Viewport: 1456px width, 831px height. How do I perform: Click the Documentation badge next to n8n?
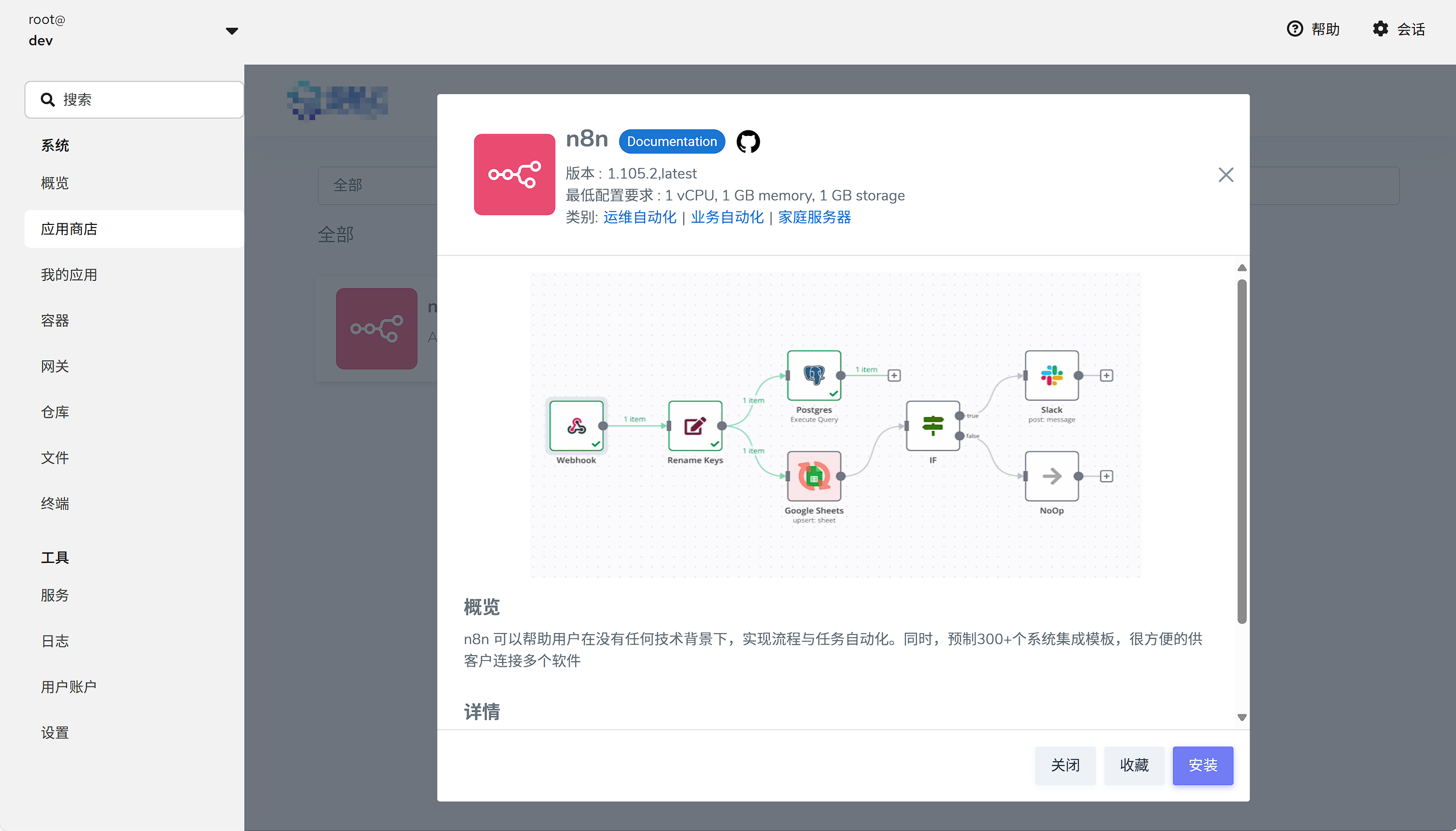[x=671, y=141]
